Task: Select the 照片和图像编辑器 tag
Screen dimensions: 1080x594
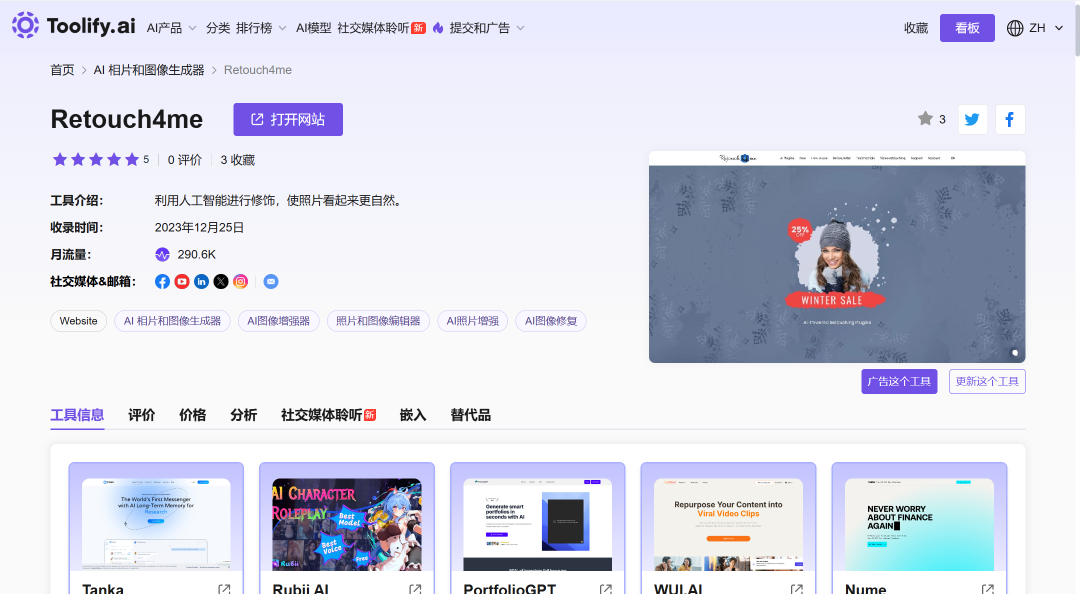Action: [378, 321]
